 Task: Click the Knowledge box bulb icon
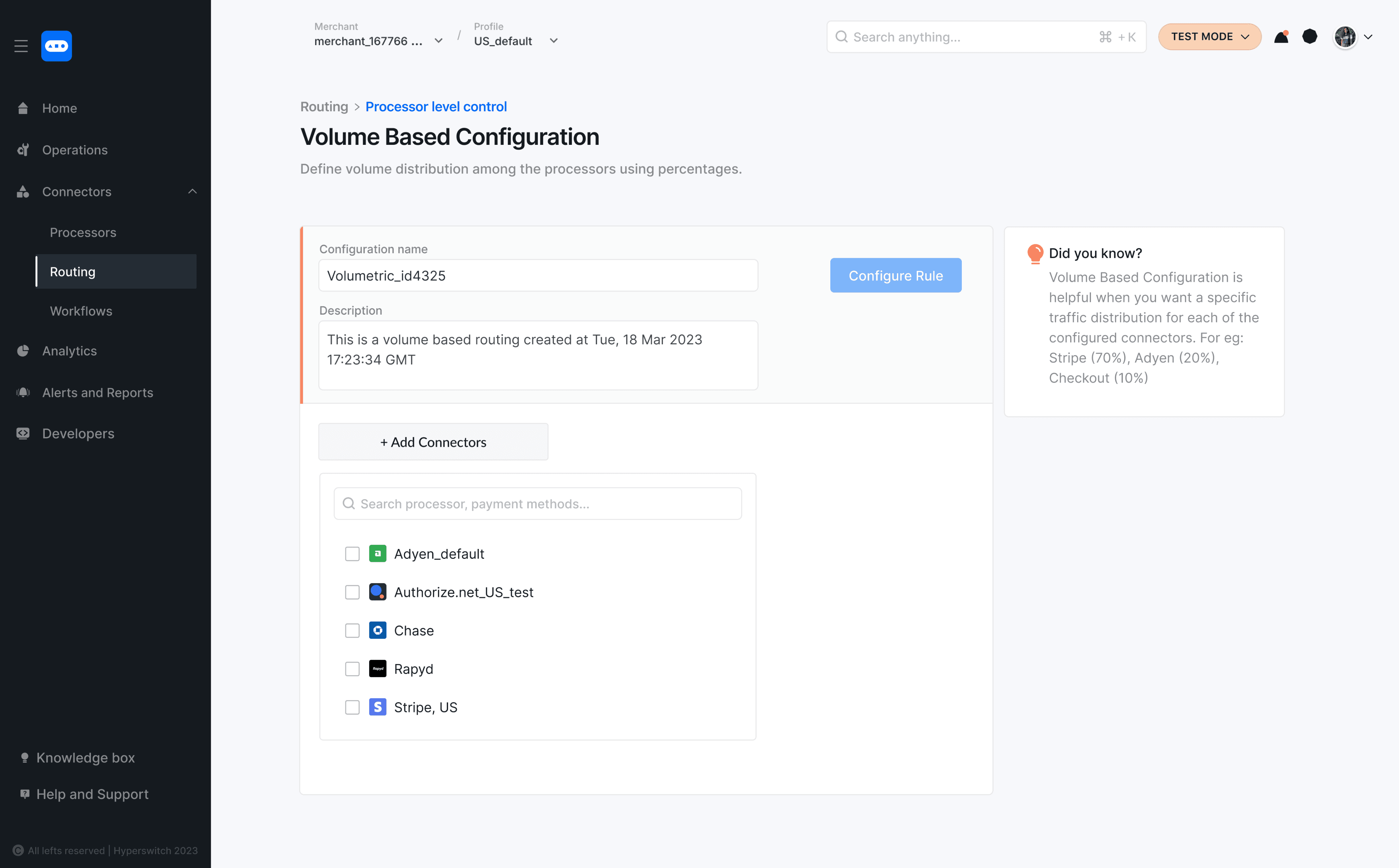click(x=25, y=758)
